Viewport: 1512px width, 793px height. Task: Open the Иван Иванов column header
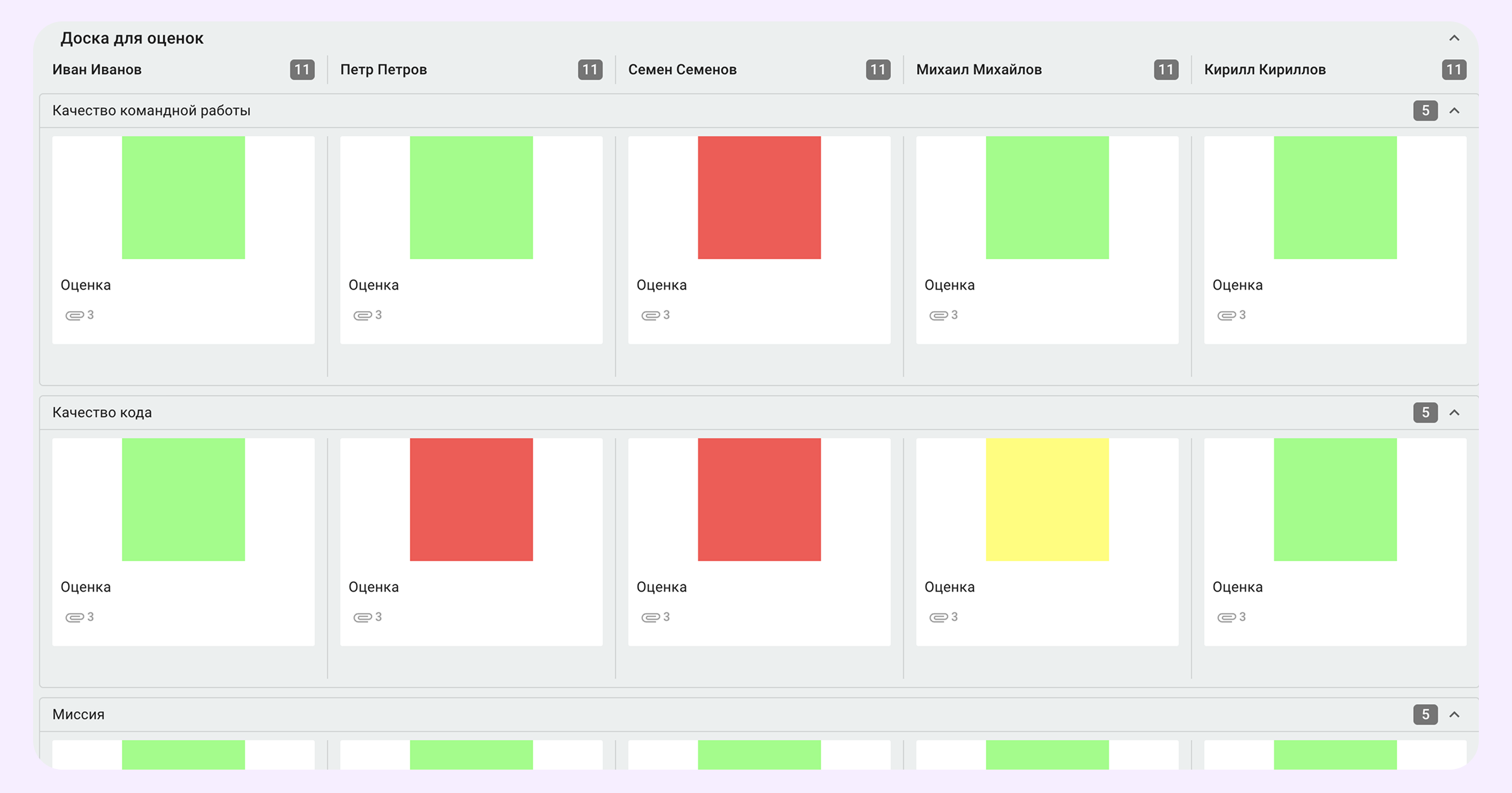(x=97, y=69)
